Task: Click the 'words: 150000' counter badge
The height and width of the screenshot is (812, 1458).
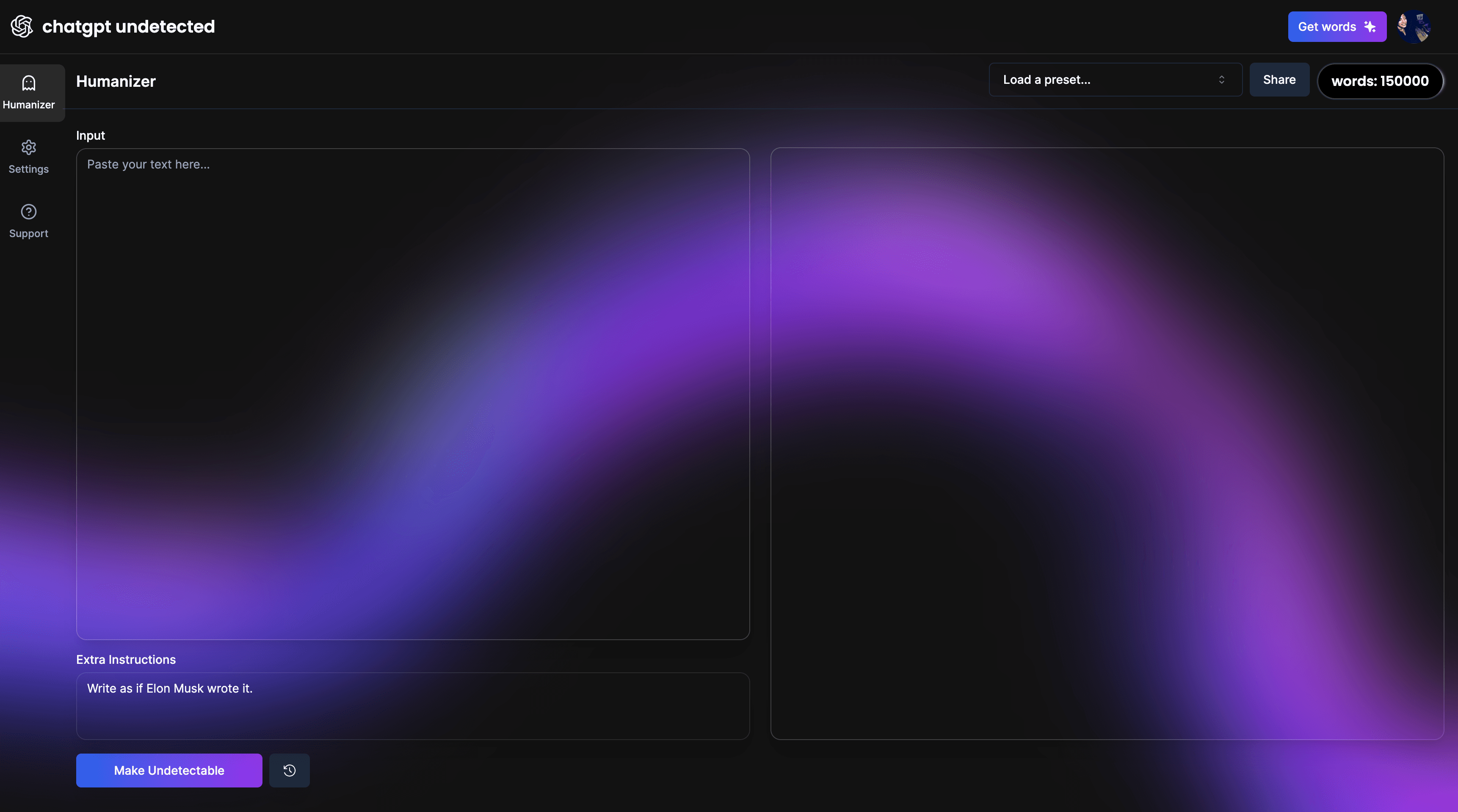Action: [1380, 81]
